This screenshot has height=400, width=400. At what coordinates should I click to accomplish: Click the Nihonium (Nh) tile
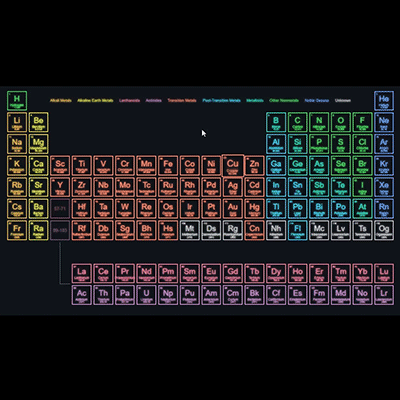[x=276, y=230]
